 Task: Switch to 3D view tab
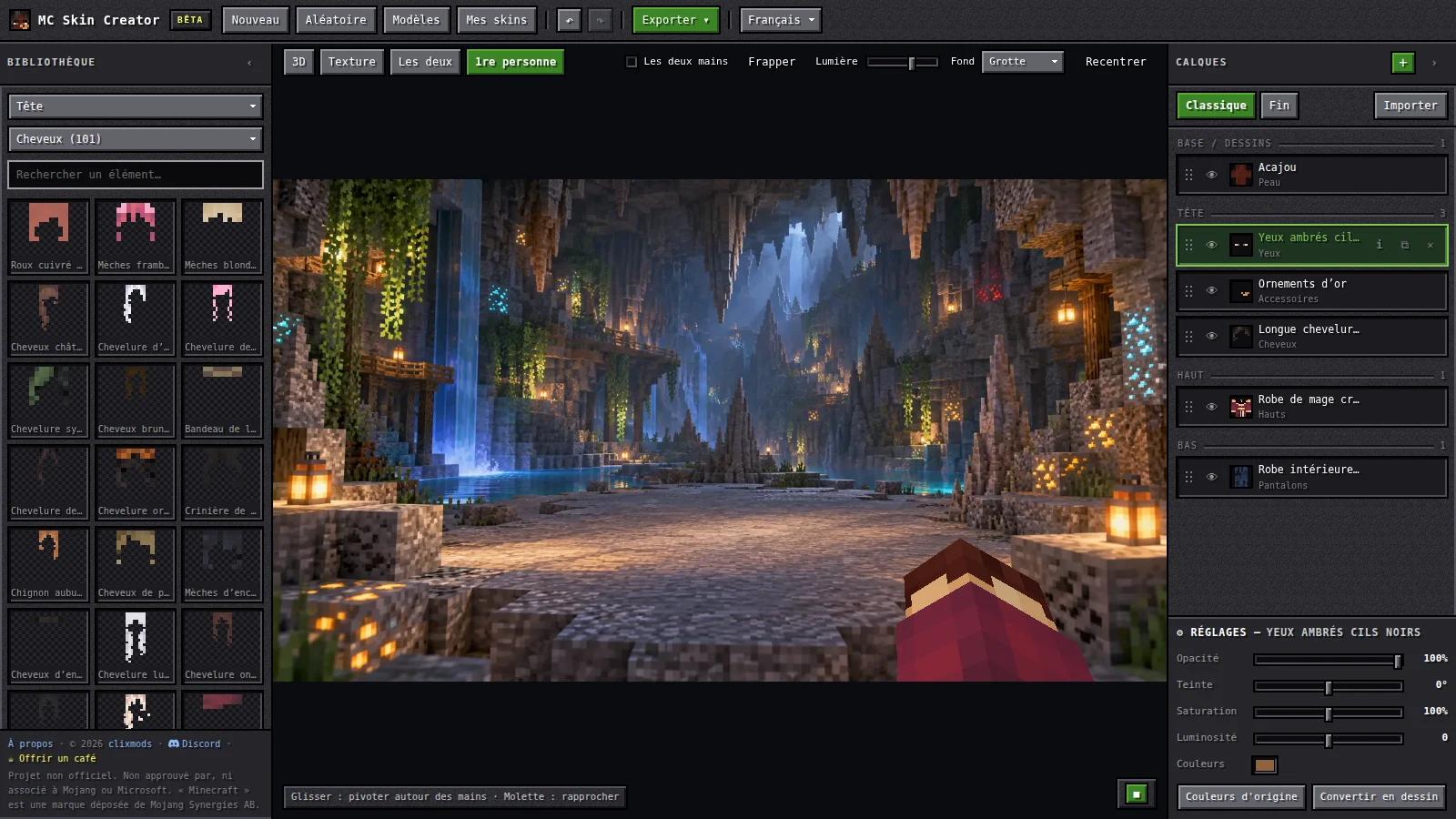click(298, 62)
